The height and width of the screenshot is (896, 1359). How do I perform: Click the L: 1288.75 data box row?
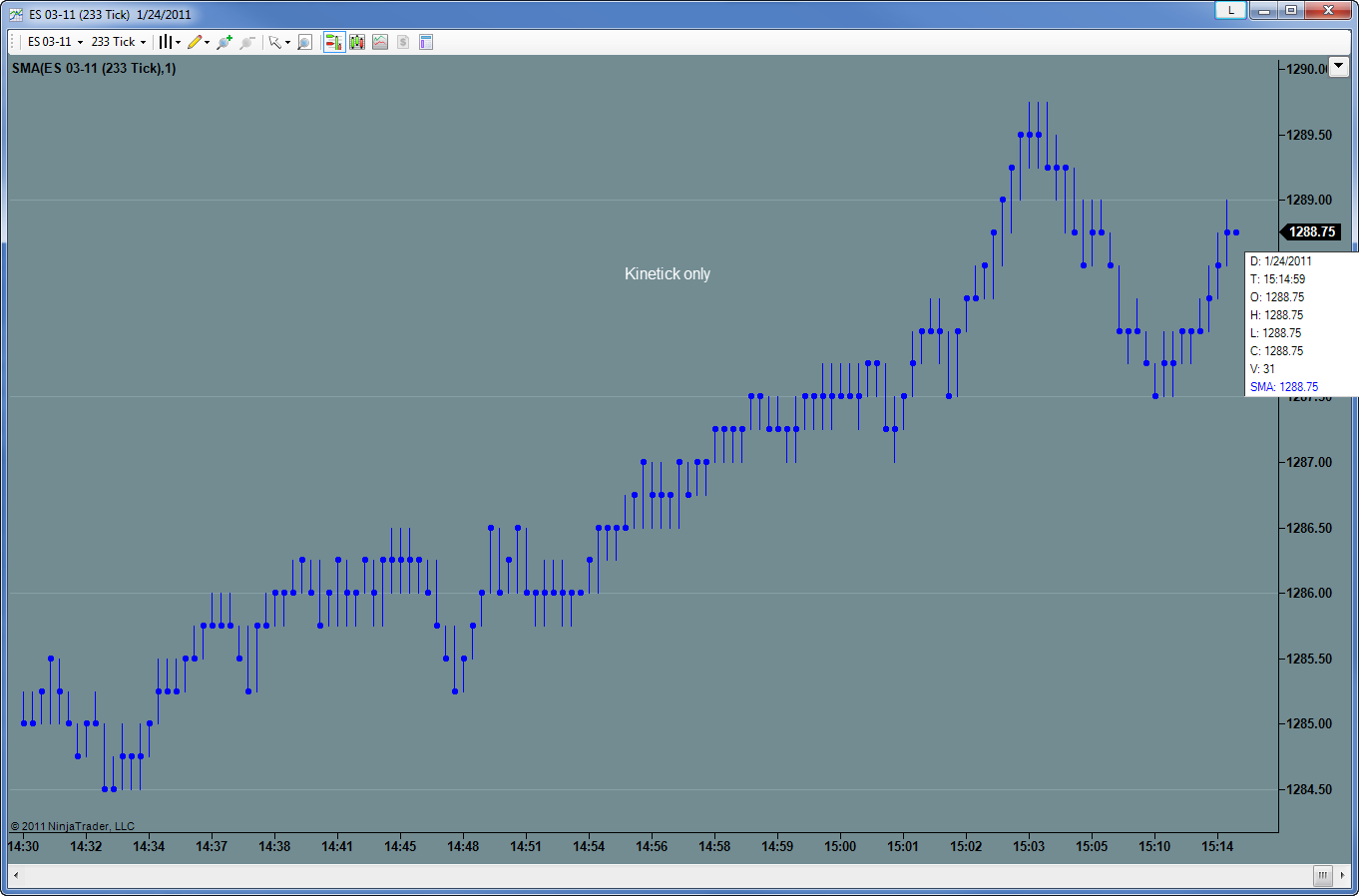(x=1276, y=333)
